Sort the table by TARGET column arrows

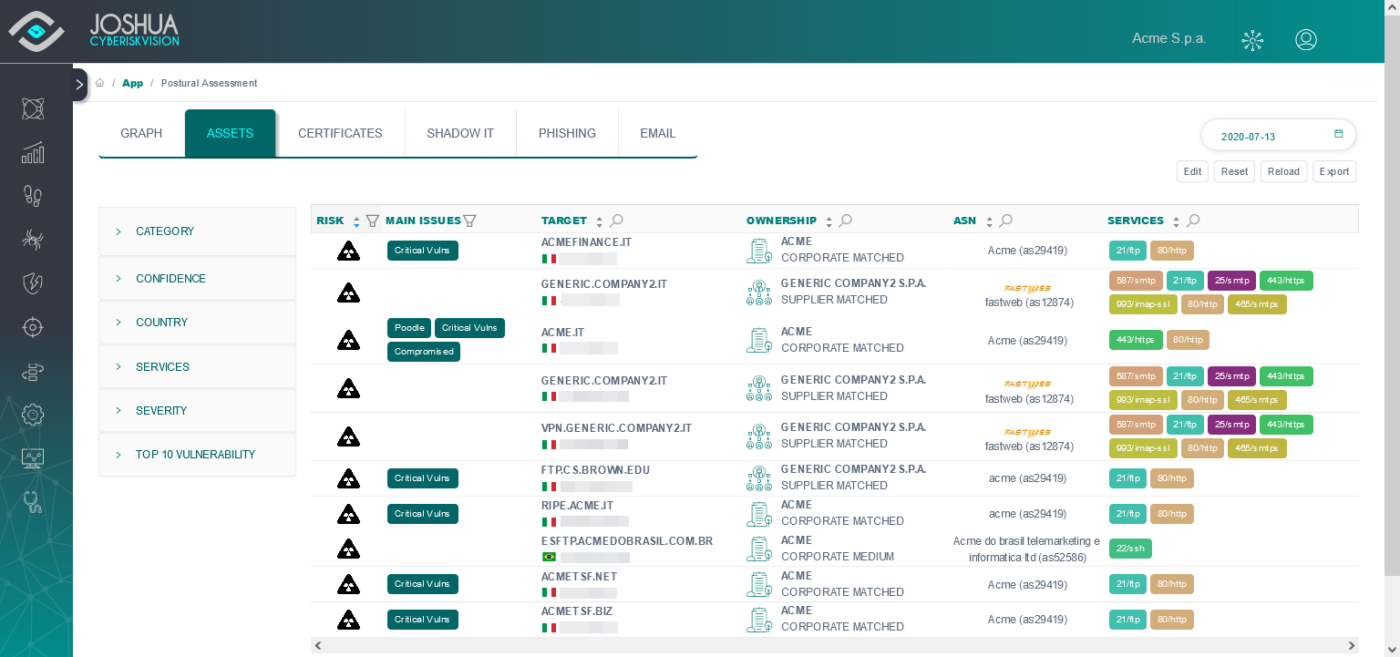(599, 221)
